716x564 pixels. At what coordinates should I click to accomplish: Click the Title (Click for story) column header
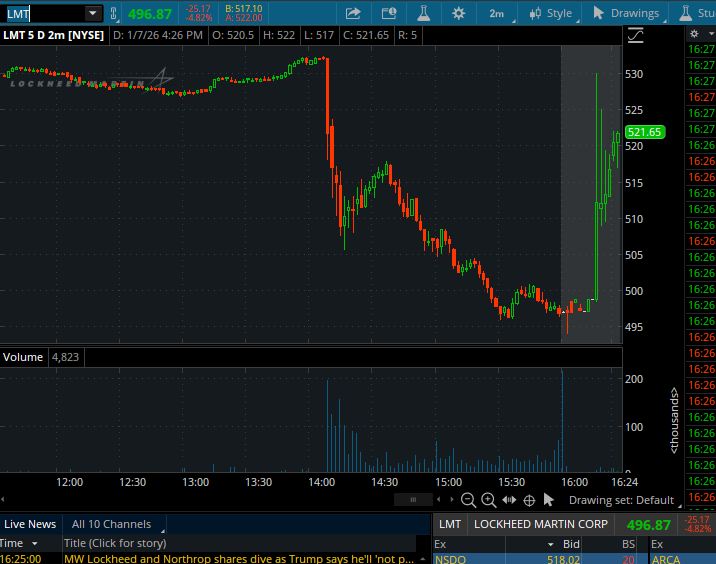pos(115,543)
